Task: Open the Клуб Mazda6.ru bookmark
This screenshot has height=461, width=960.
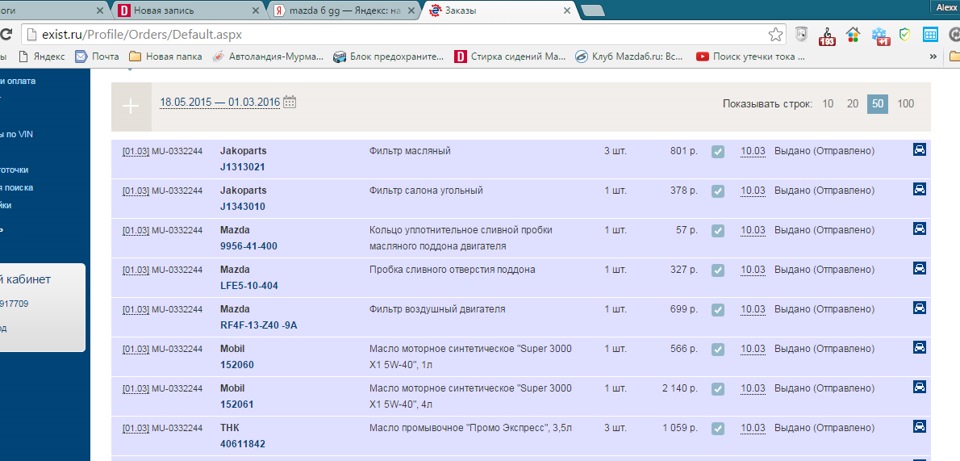Action: [629, 56]
